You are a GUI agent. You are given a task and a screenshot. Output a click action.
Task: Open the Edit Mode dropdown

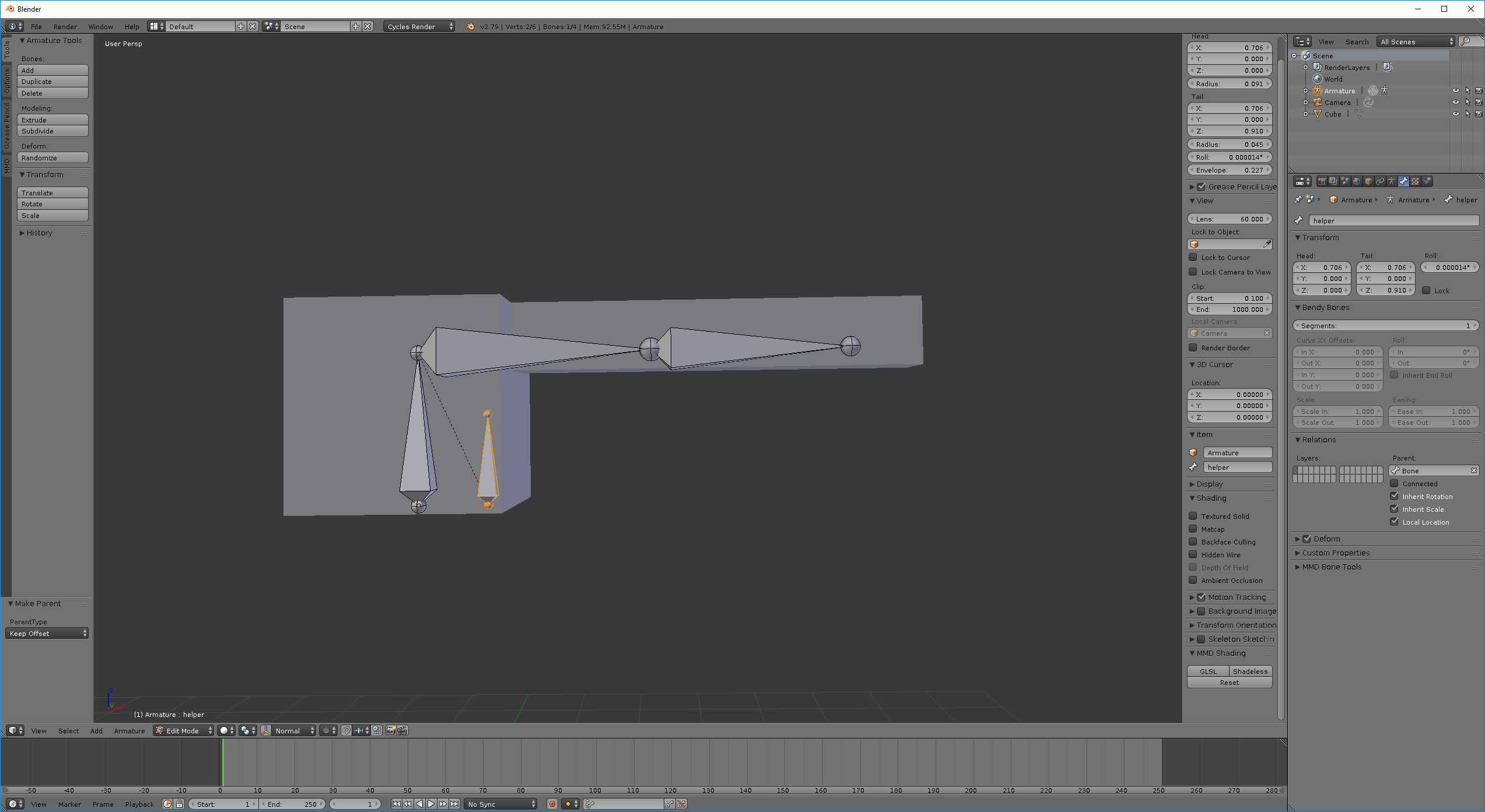tap(184, 730)
